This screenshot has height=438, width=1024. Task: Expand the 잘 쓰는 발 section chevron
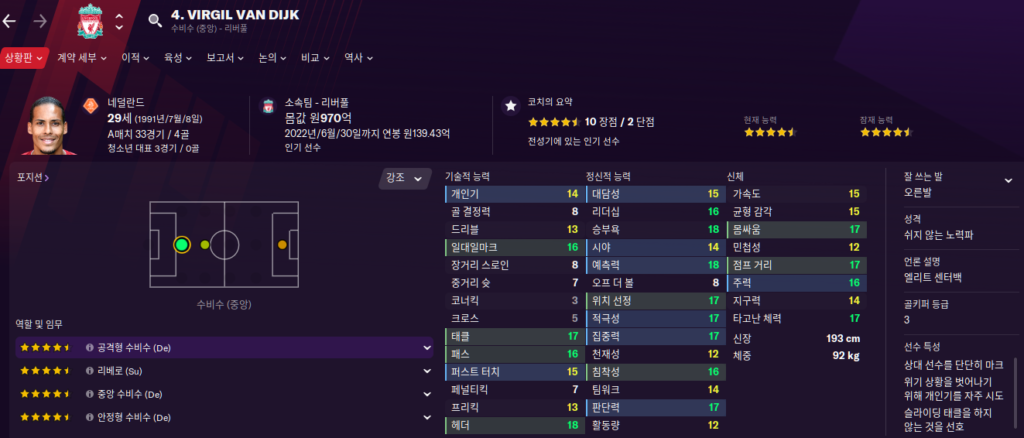coord(1008,181)
